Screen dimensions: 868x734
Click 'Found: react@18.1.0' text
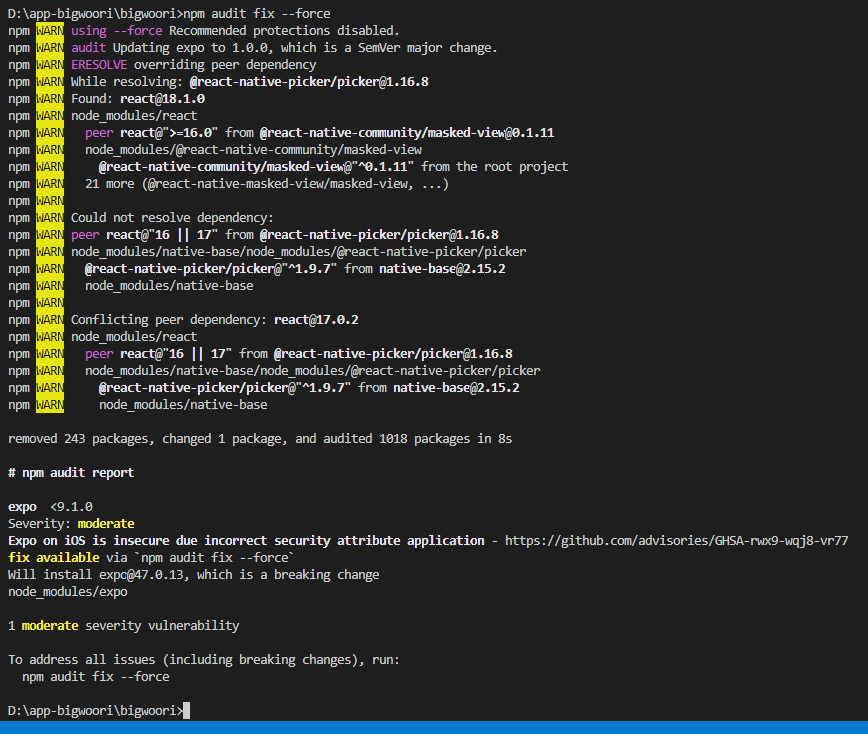click(x=138, y=99)
